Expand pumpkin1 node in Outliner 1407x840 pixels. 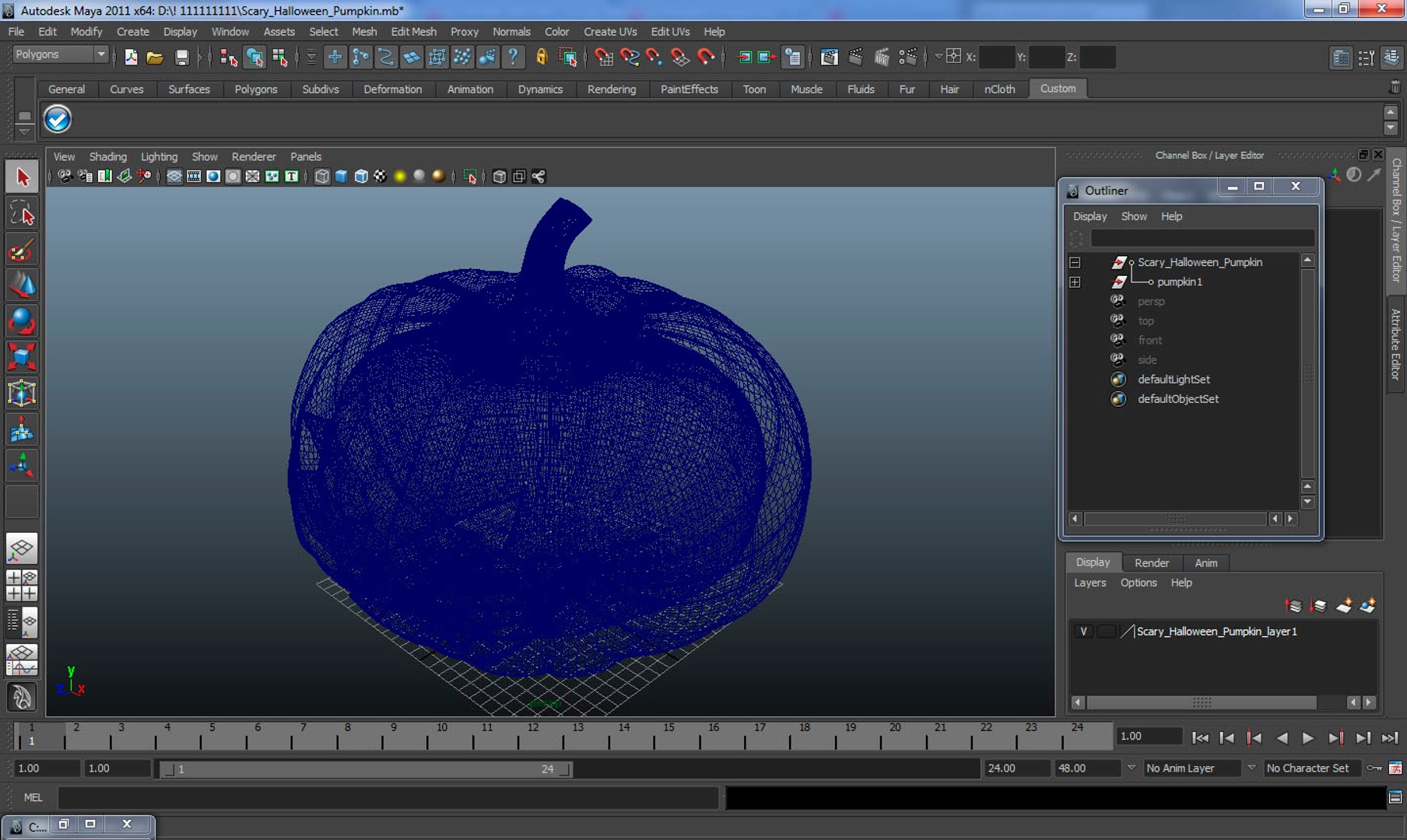(1075, 282)
